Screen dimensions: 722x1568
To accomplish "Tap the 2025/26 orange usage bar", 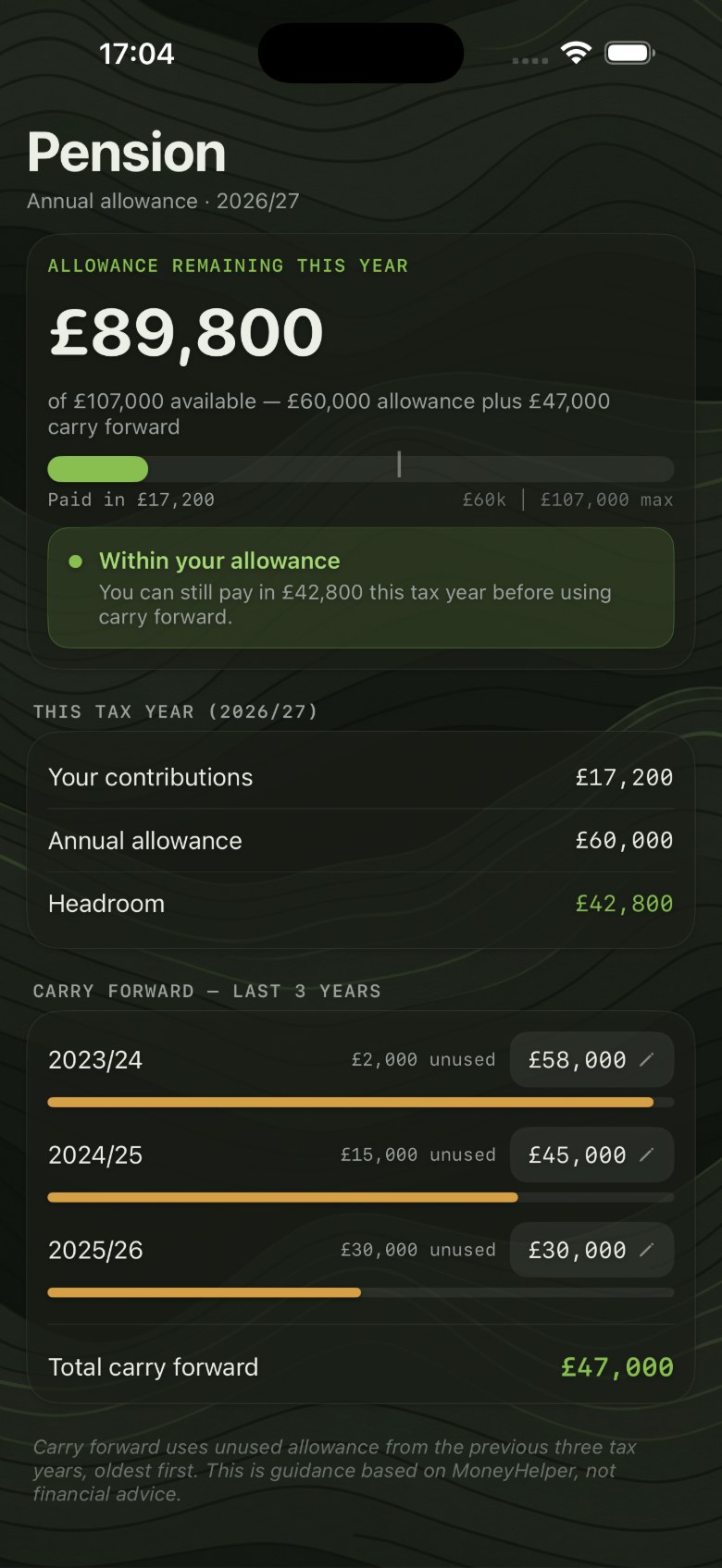I will [x=205, y=1292].
